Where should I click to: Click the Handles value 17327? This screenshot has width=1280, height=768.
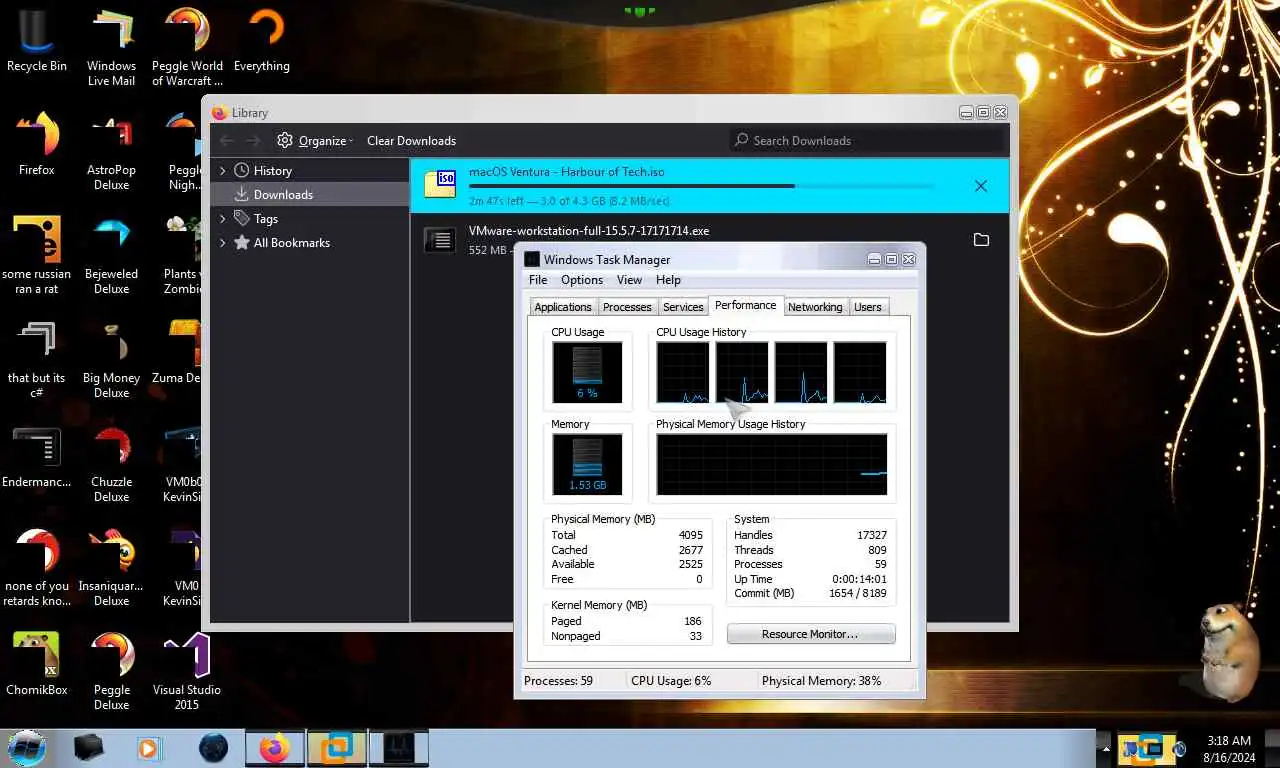click(872, 535)
